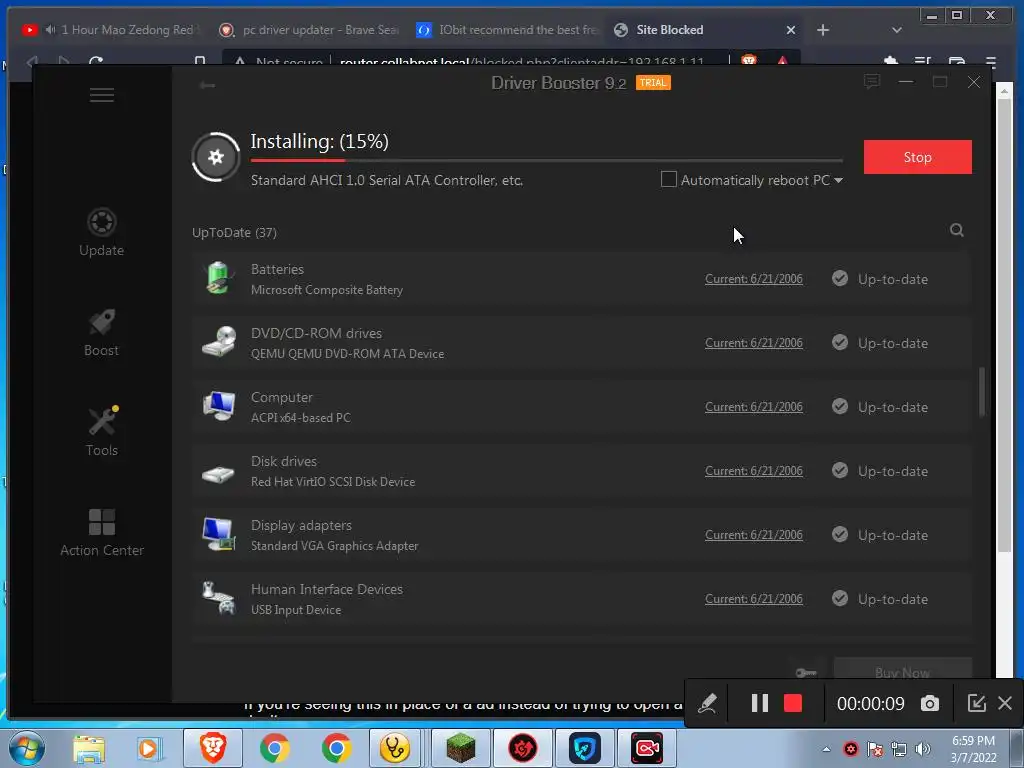Viewport: 1024px width, 768px height.
Task: Click the Standard VGA Graphics Adapter text
Action: pos(334,546)
